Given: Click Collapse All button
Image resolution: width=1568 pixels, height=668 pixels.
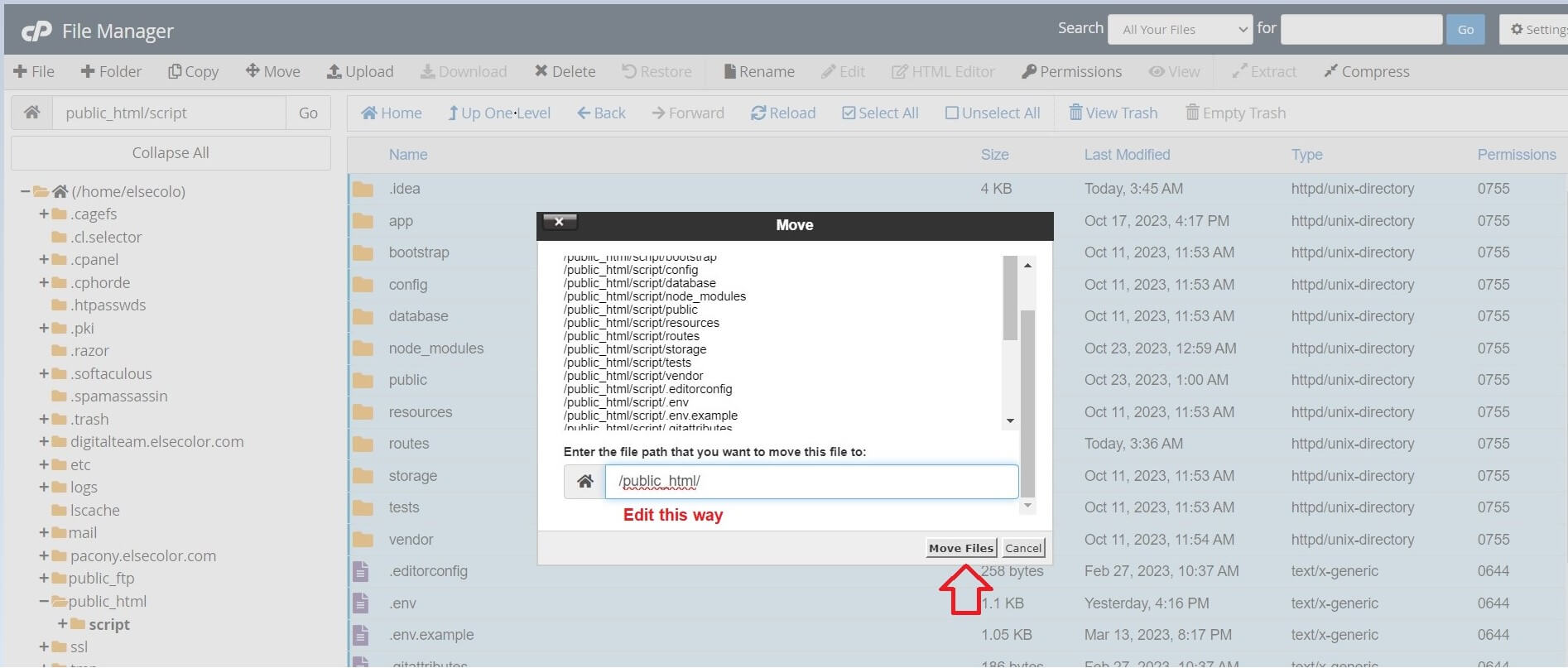Looking at the screenshot, I should point(171,153).
